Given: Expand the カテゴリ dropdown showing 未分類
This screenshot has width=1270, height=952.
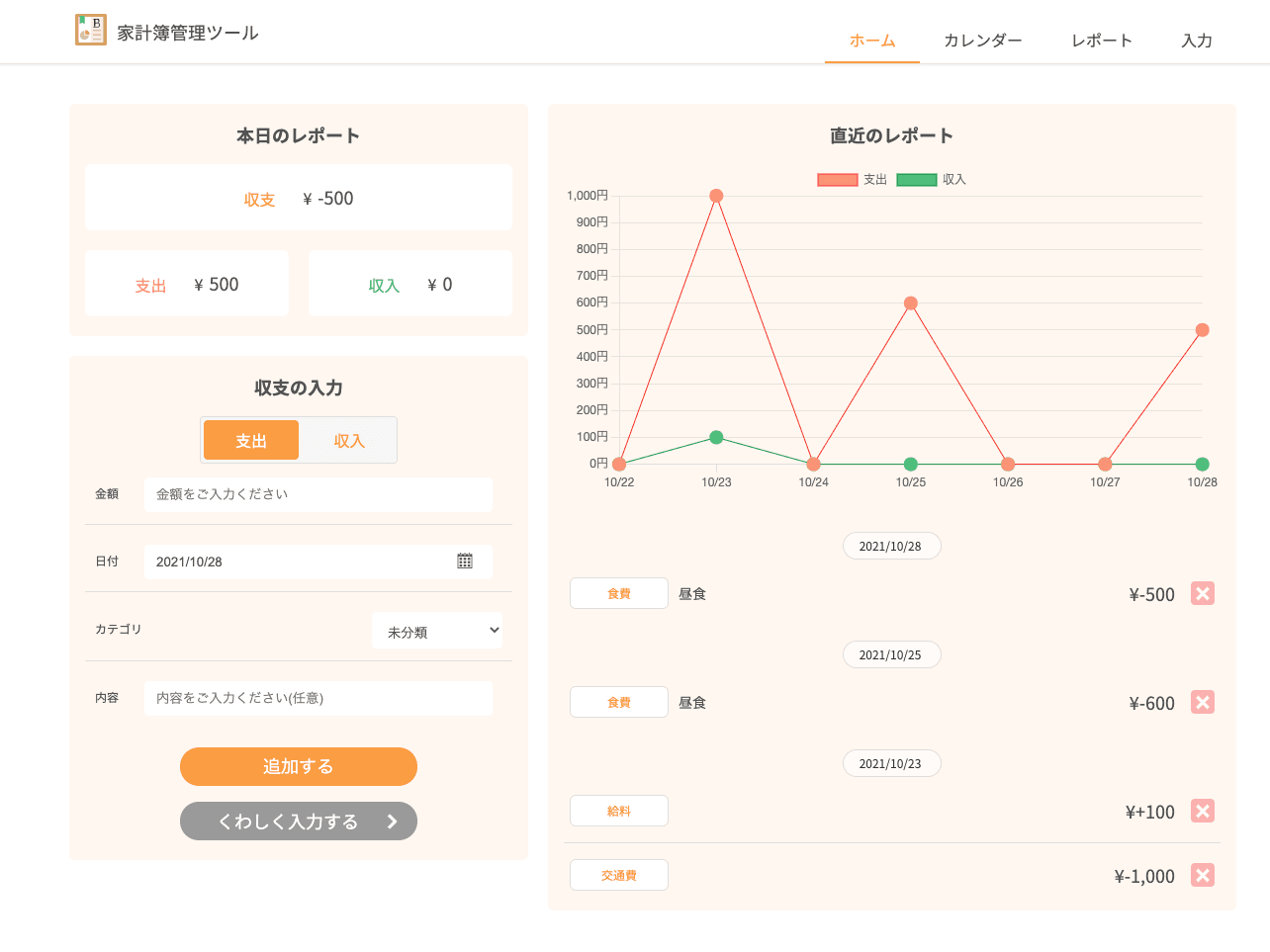Looking at the screenshot, I should pyautogui.click(x=437, y=631).
